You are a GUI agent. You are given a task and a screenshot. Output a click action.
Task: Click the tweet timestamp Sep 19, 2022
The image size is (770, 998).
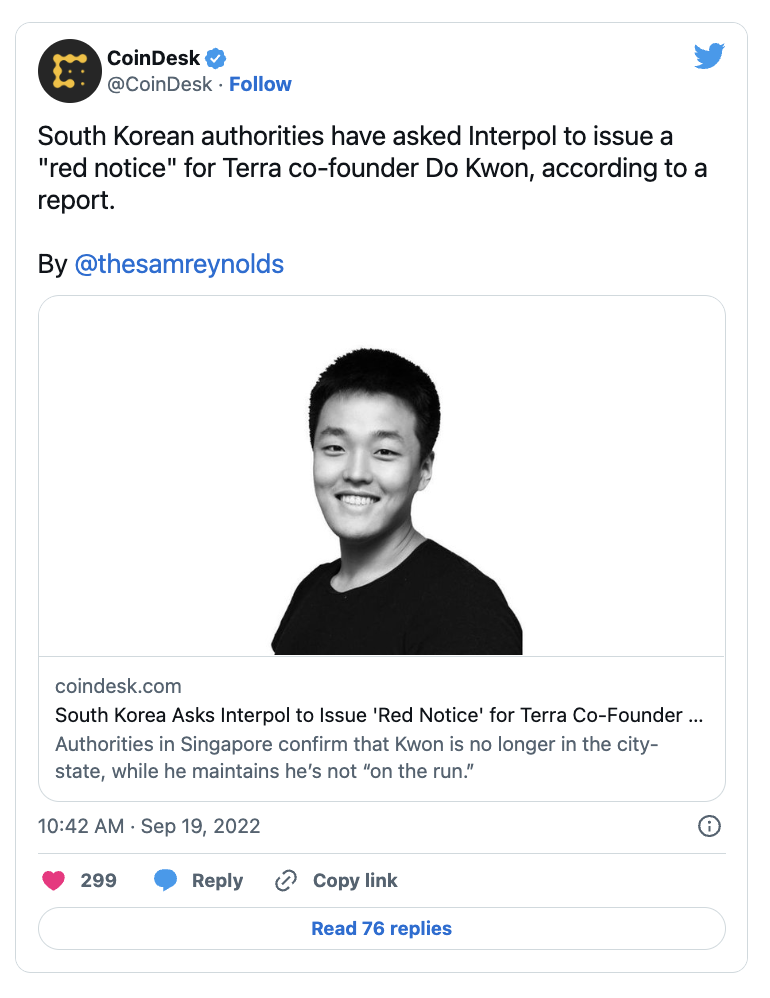149,826
